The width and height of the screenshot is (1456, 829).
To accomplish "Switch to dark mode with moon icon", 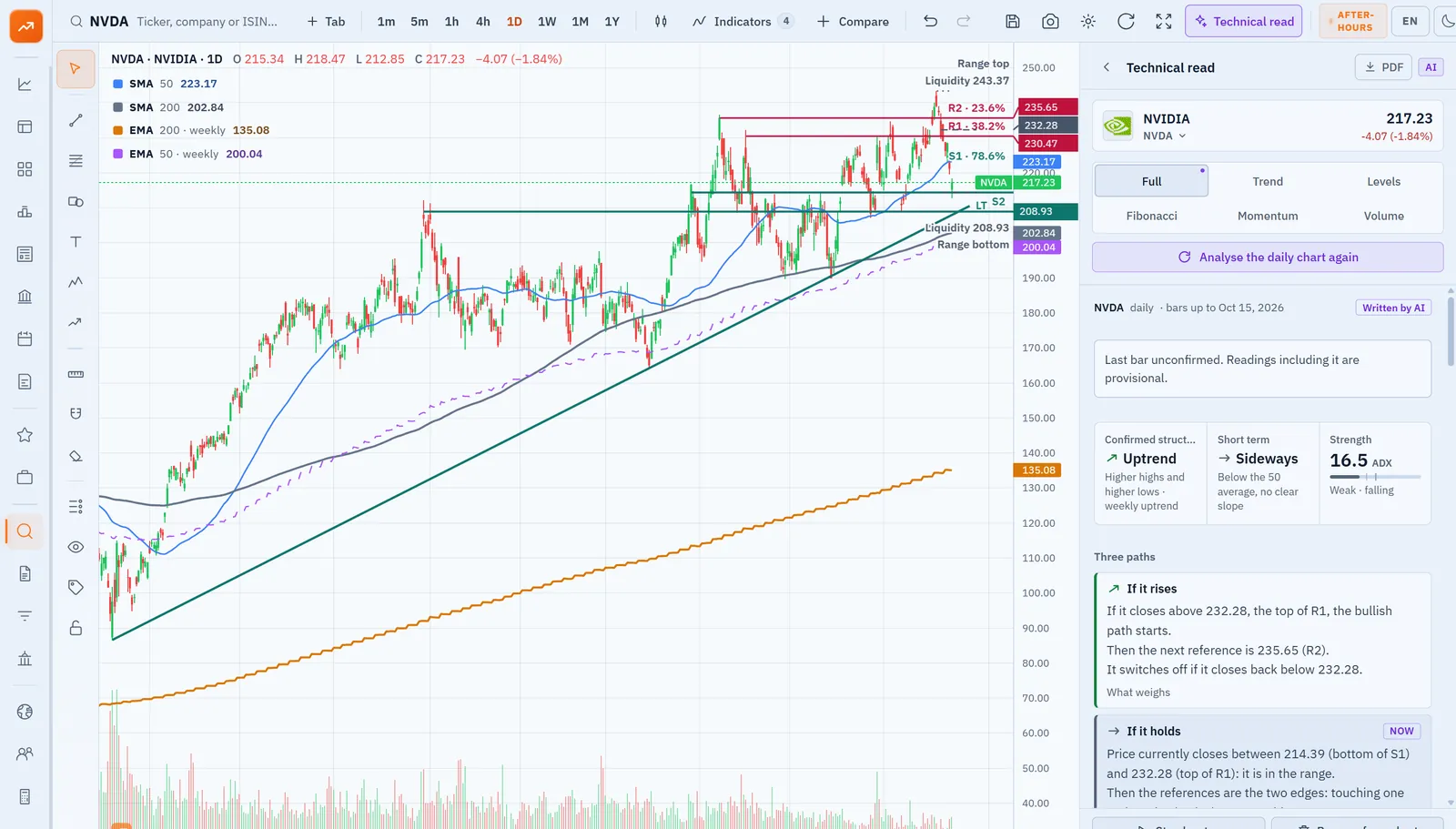I will coord(1447,21).
